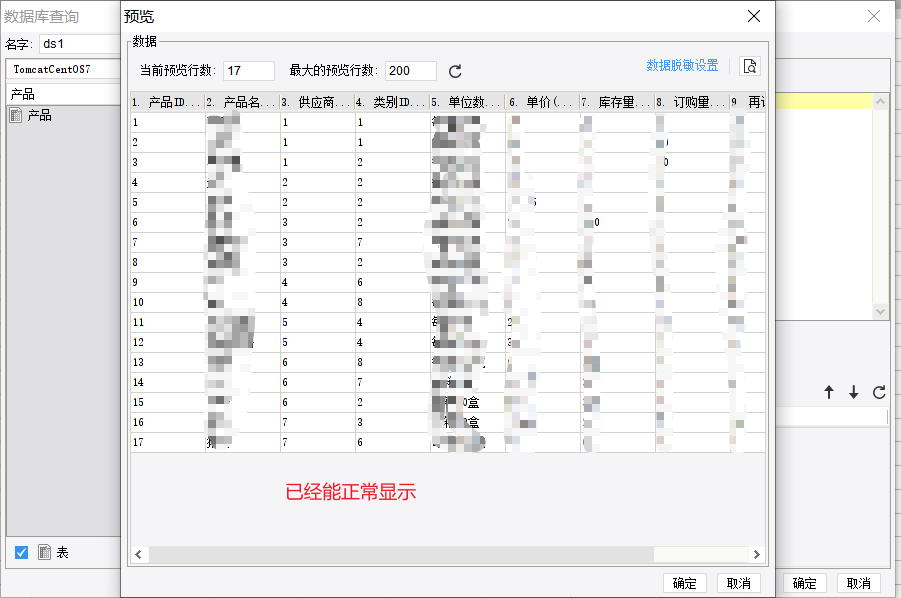Click the 当前预览行数 input field
901x598 pixels.
tap(249, 71)
